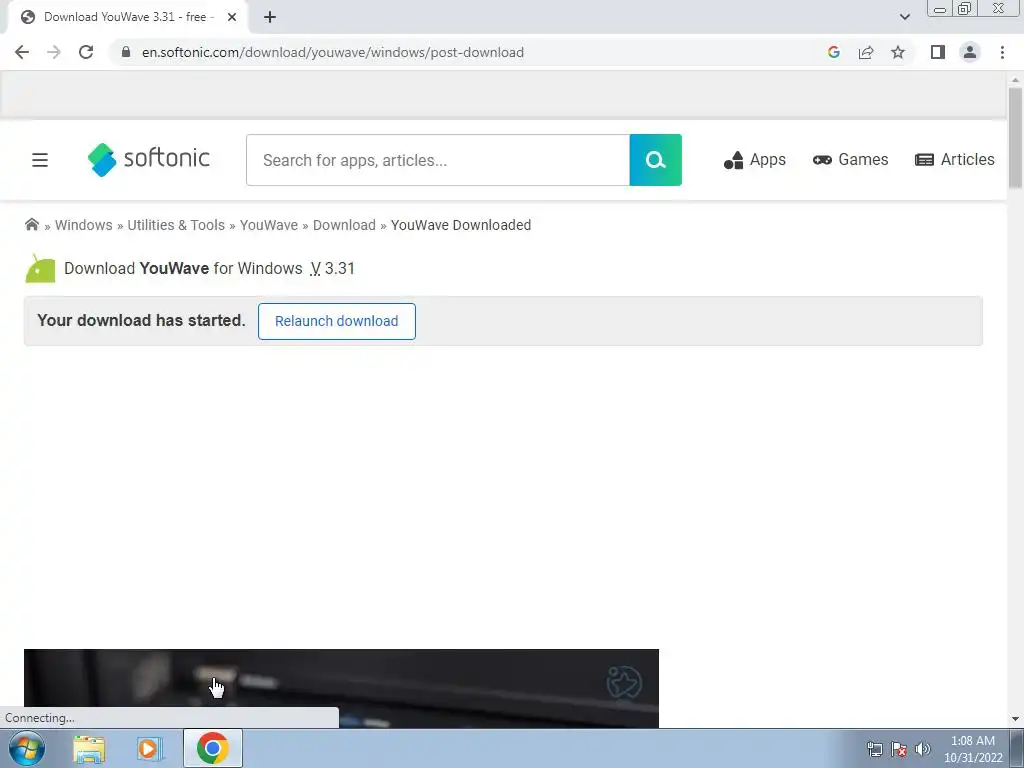
Task: View site info via the padlock icon
Action: point(126,52)
